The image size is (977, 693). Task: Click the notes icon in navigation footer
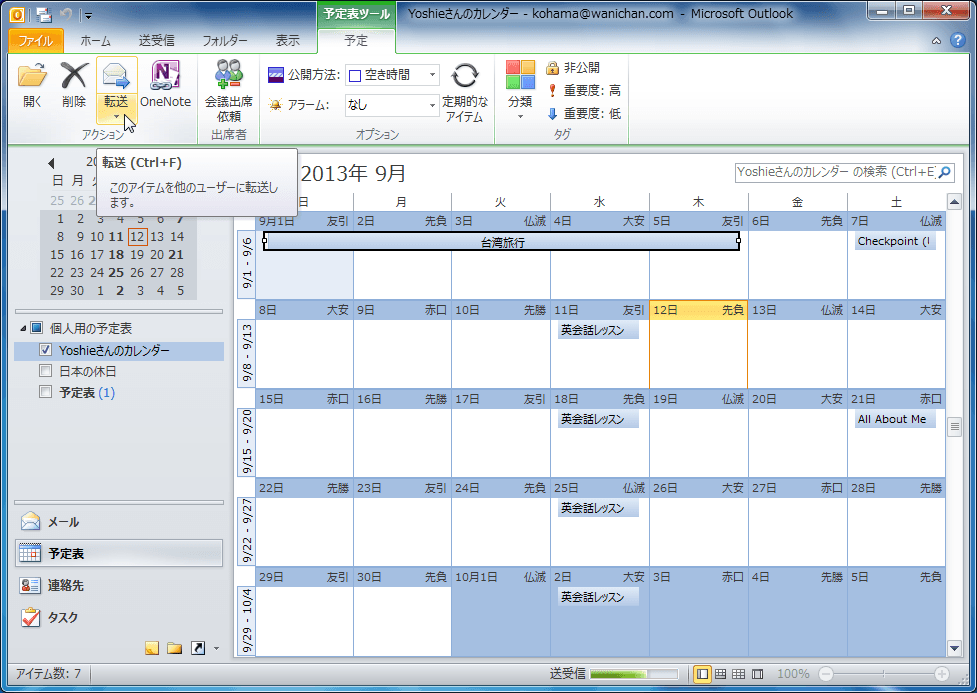(x=151, y=648)
